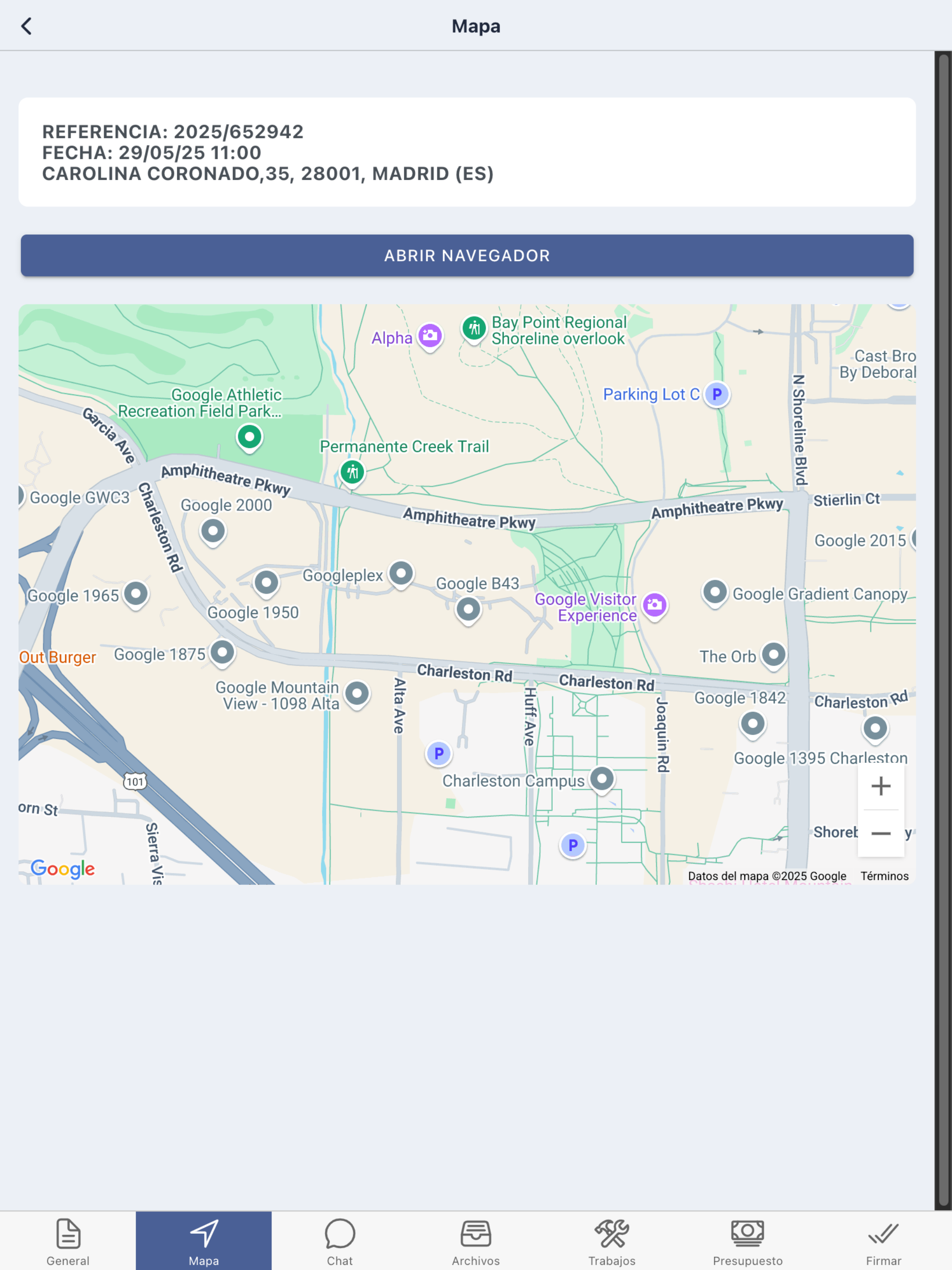Click the N Shoreline Blvd label
The width and height of the screenshot is (952, 1270).
(x=799, y=430)
